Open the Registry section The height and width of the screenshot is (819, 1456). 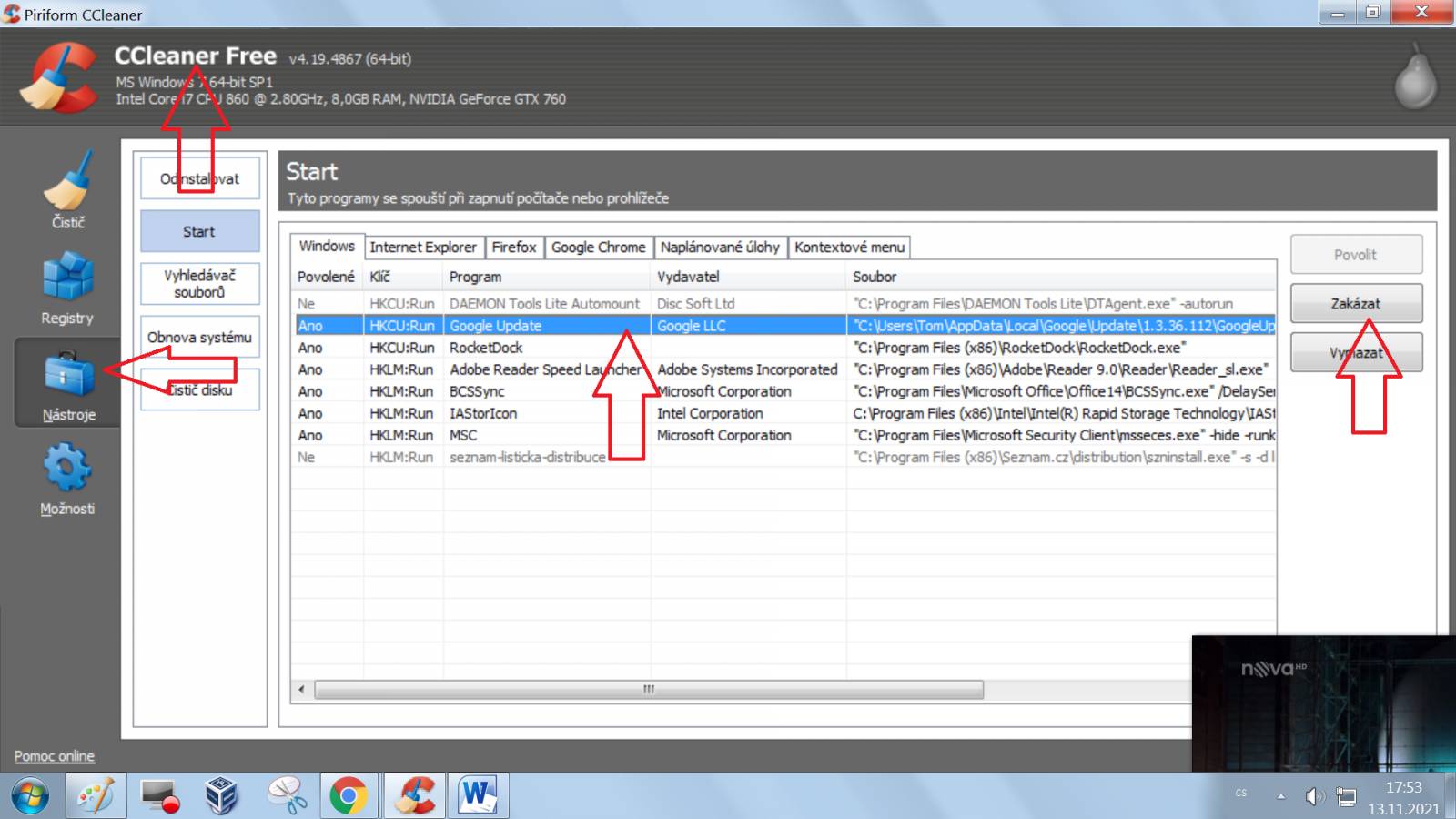tap(67, 288)
